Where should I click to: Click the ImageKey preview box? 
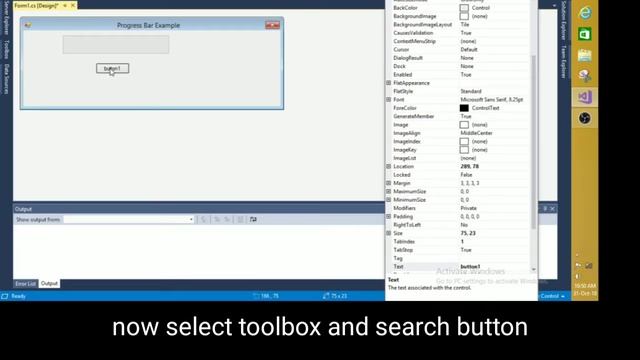[464, 150]
